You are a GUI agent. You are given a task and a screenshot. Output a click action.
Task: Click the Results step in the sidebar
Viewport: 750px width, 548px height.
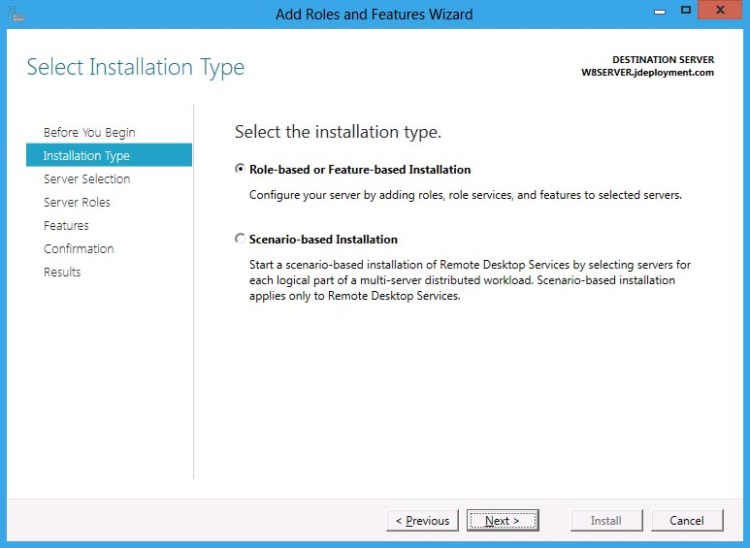pyautogui.click(x=62, y=272)
